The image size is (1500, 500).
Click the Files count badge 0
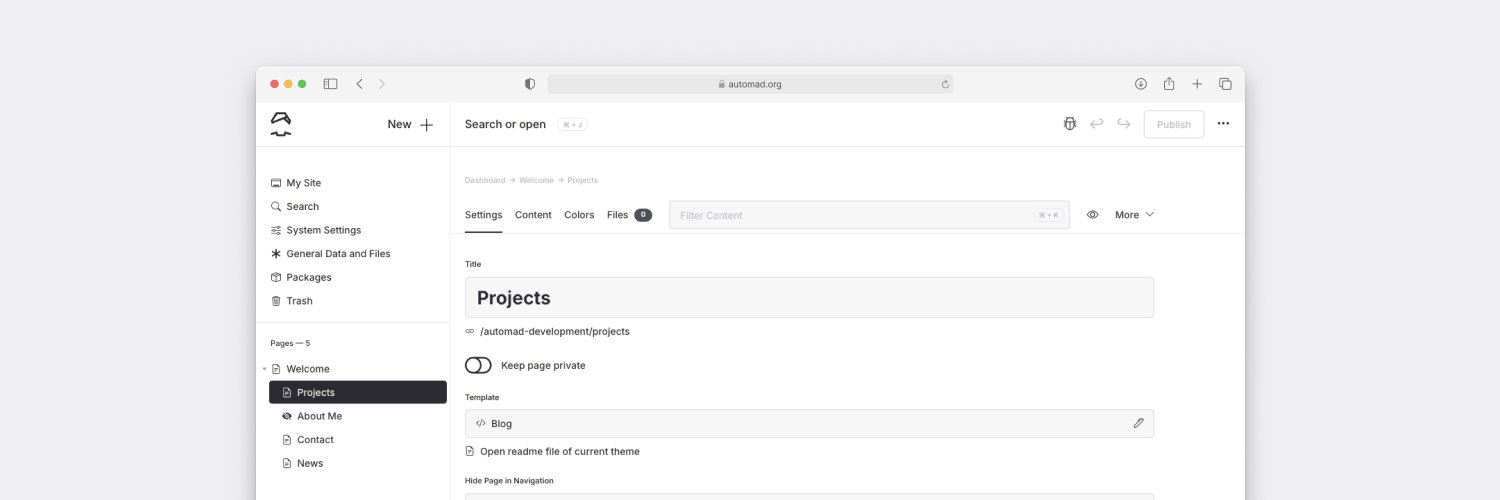coord(643,215)
